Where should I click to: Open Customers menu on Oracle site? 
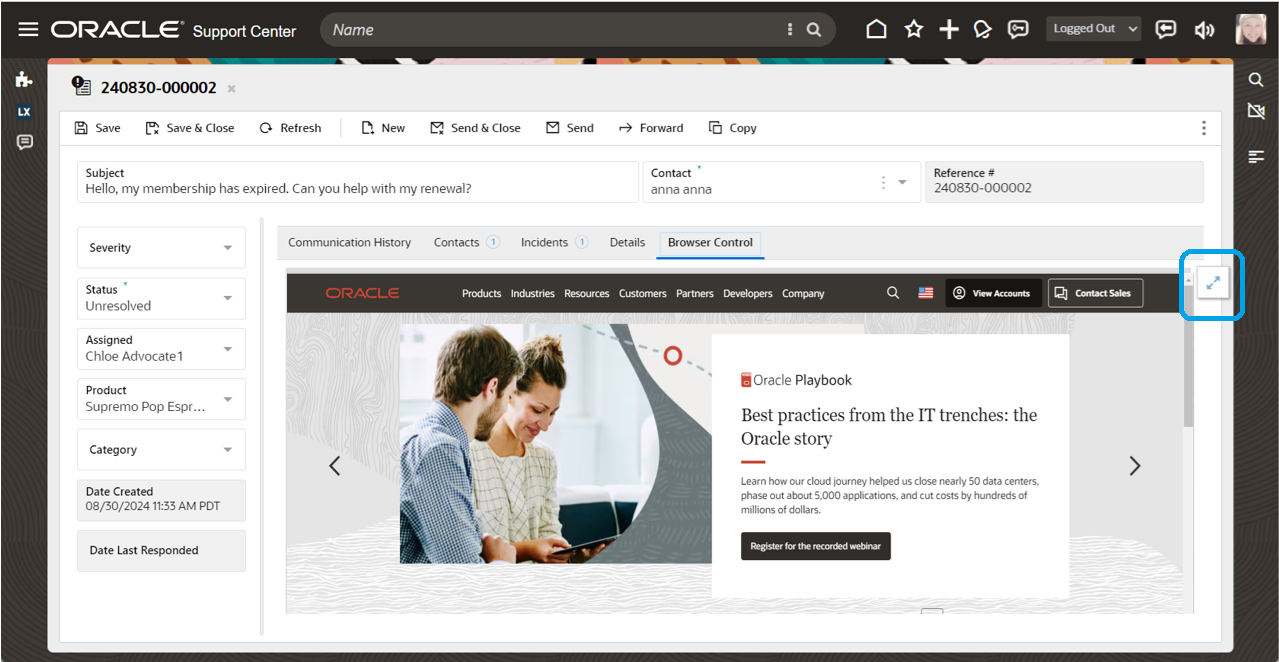tap(642, 294)
